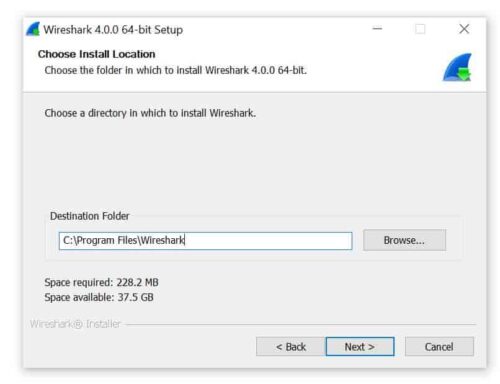
Task: Cancel the Wireshark installation
Action: click(x=439, y=347)
